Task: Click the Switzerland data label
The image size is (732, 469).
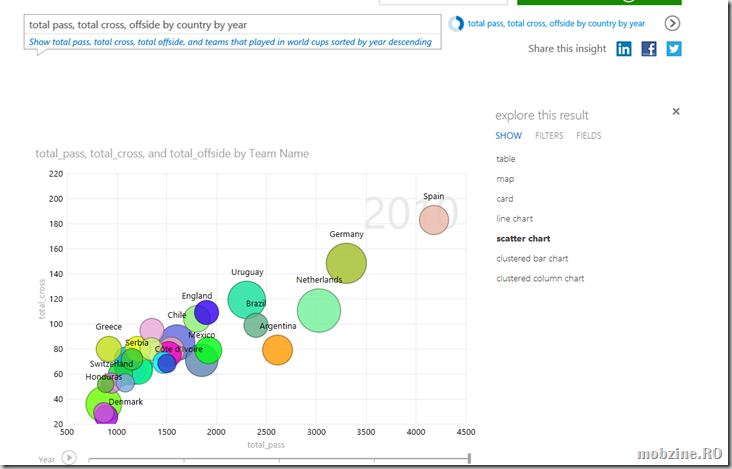Action: tap(112, 364)
